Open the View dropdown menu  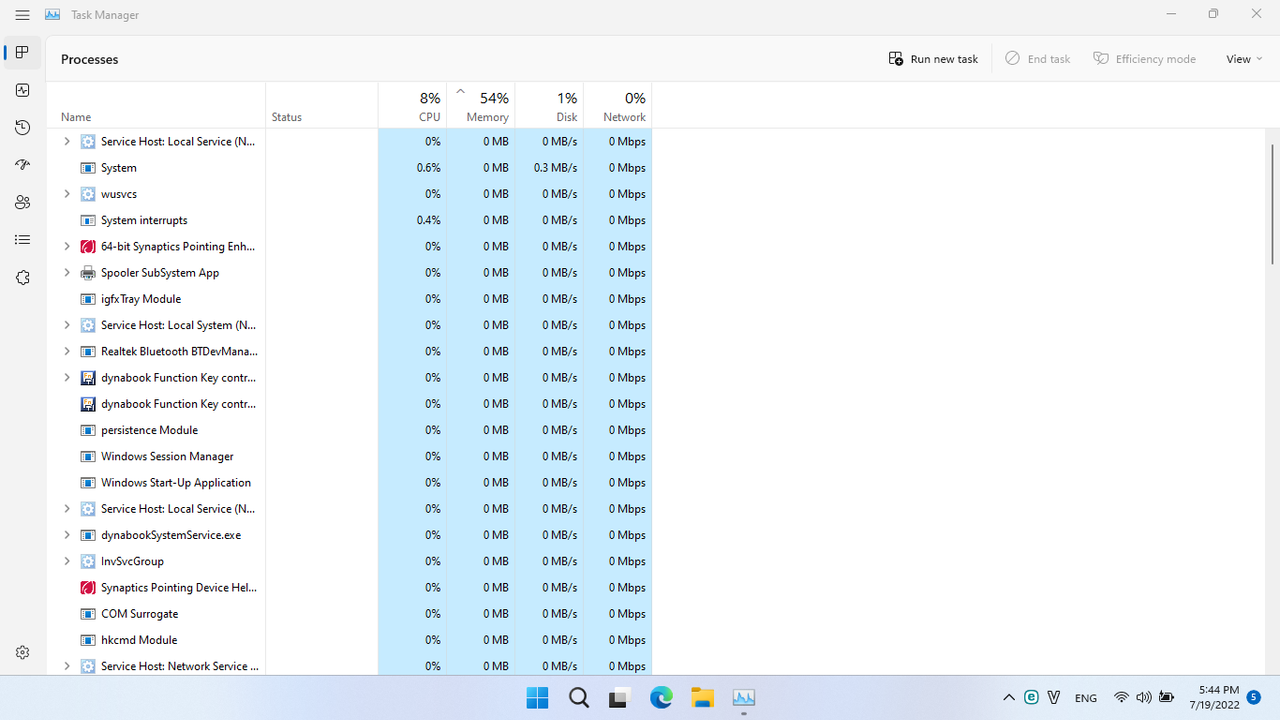click(1244, 59)
